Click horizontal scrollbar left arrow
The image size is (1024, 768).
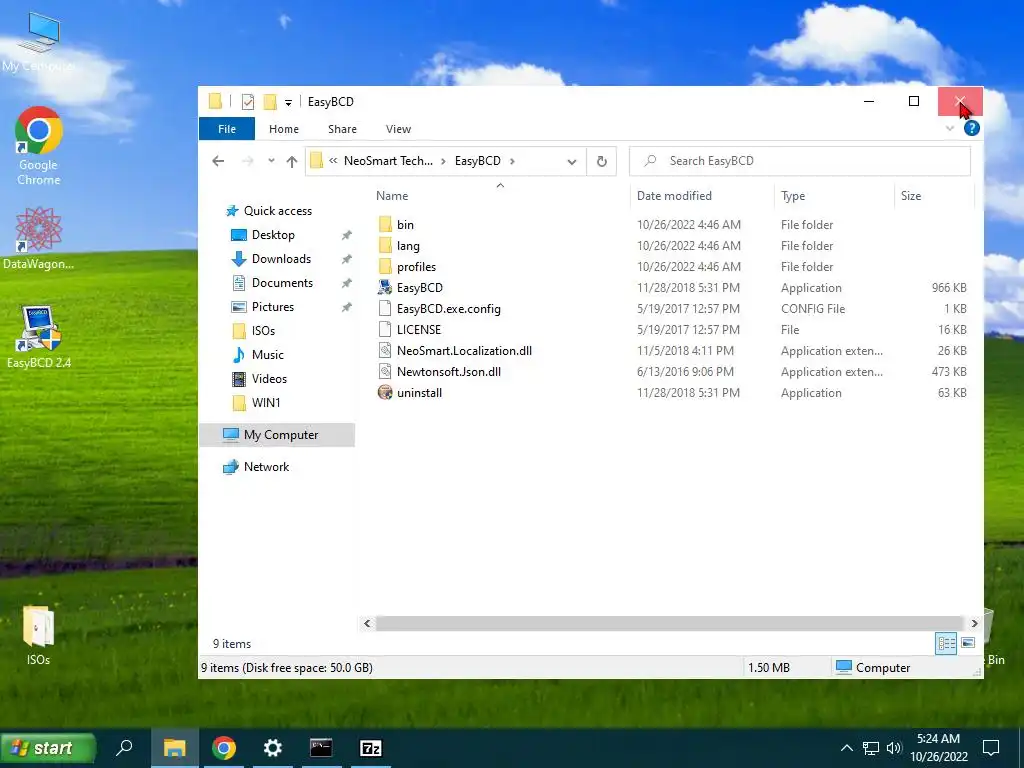367,624
